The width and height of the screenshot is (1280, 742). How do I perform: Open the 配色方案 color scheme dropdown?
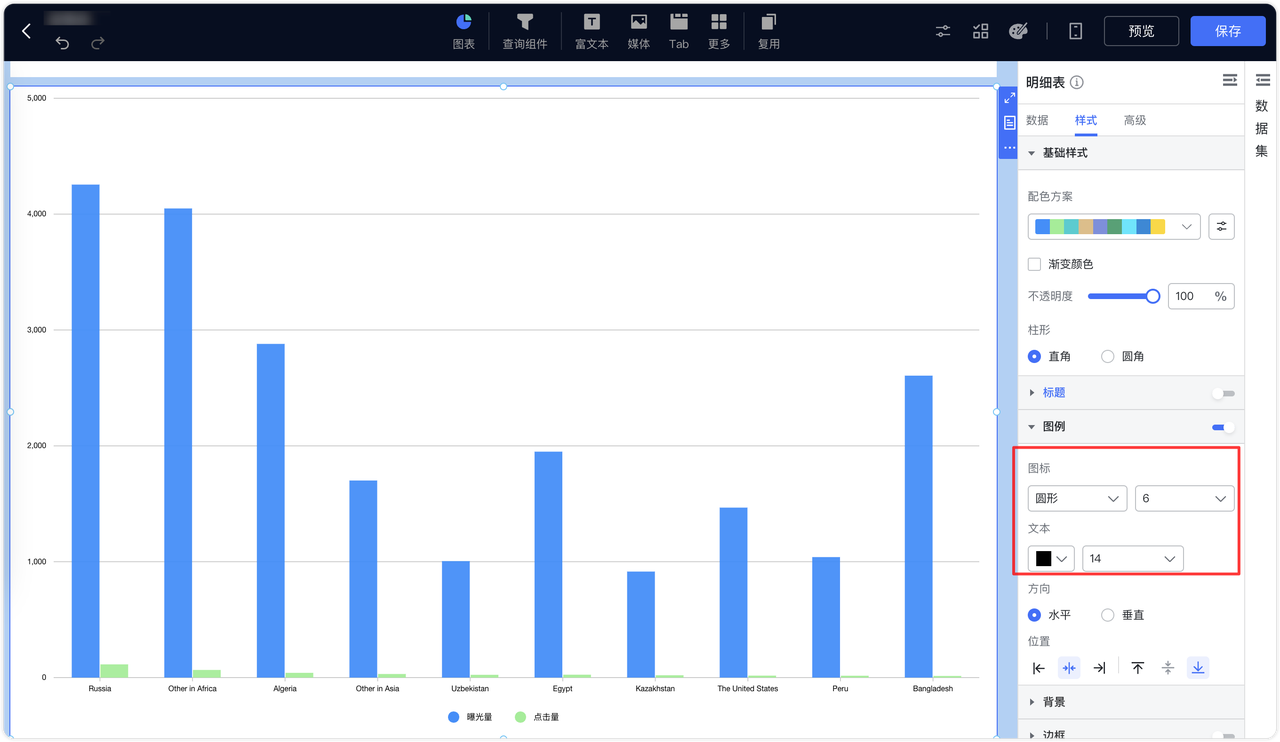click(1114, 227)
